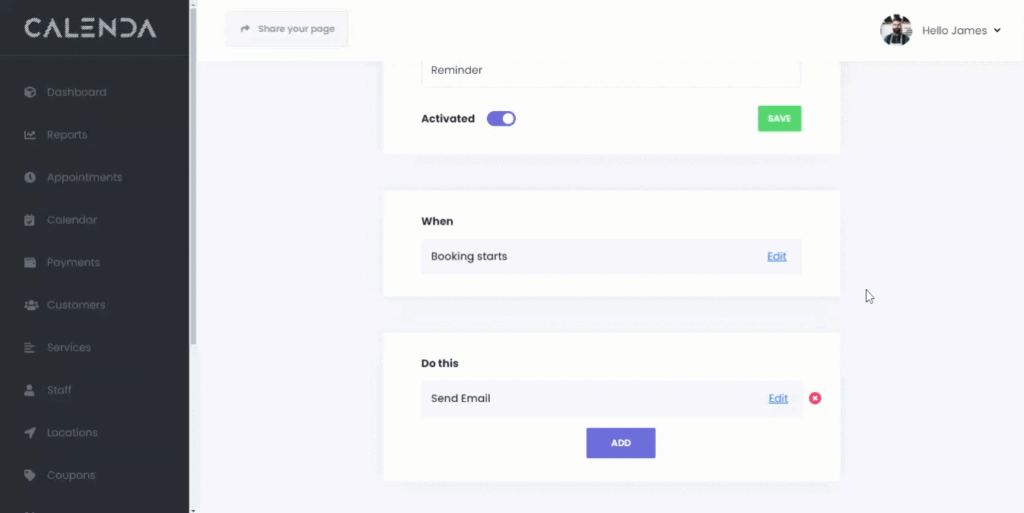
Task: Click the Locations arrow icon
Action: 30,433
